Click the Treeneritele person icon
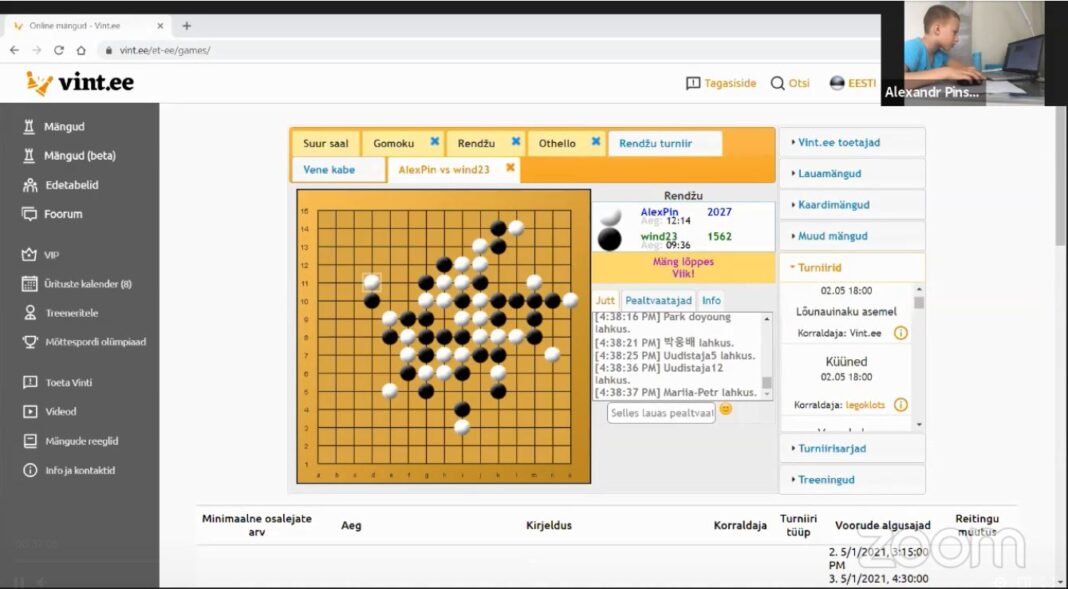The image size is (1068, 589). tap(29, 313)
